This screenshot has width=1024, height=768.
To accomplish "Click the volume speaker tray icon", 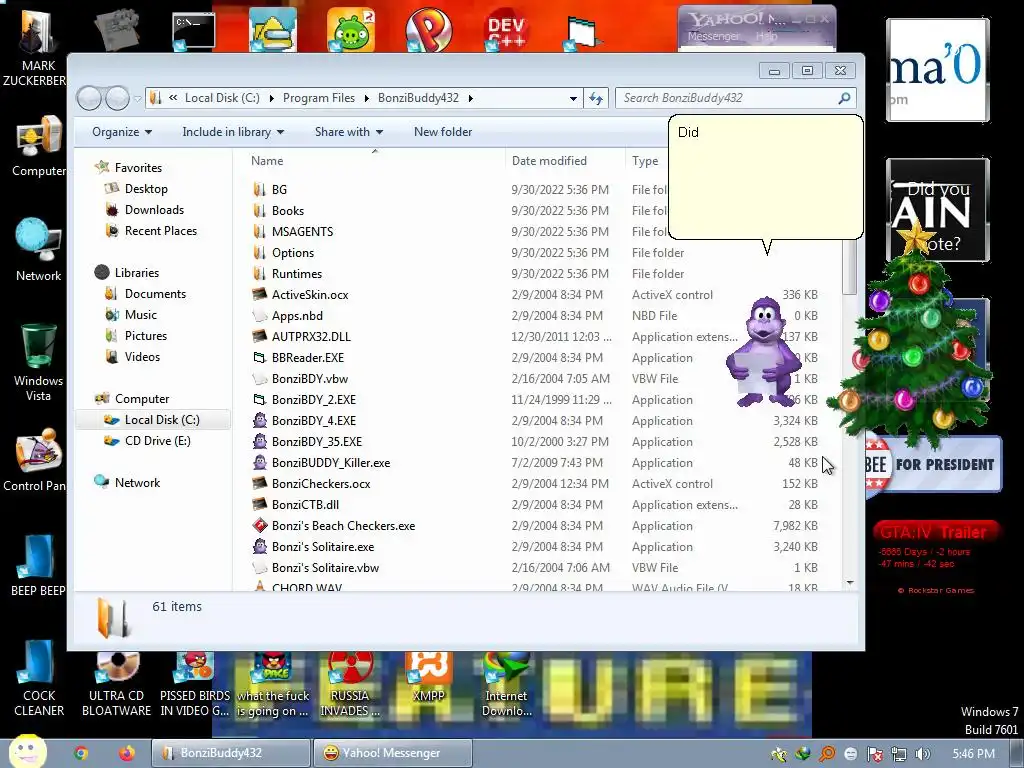I will point(922,754).
